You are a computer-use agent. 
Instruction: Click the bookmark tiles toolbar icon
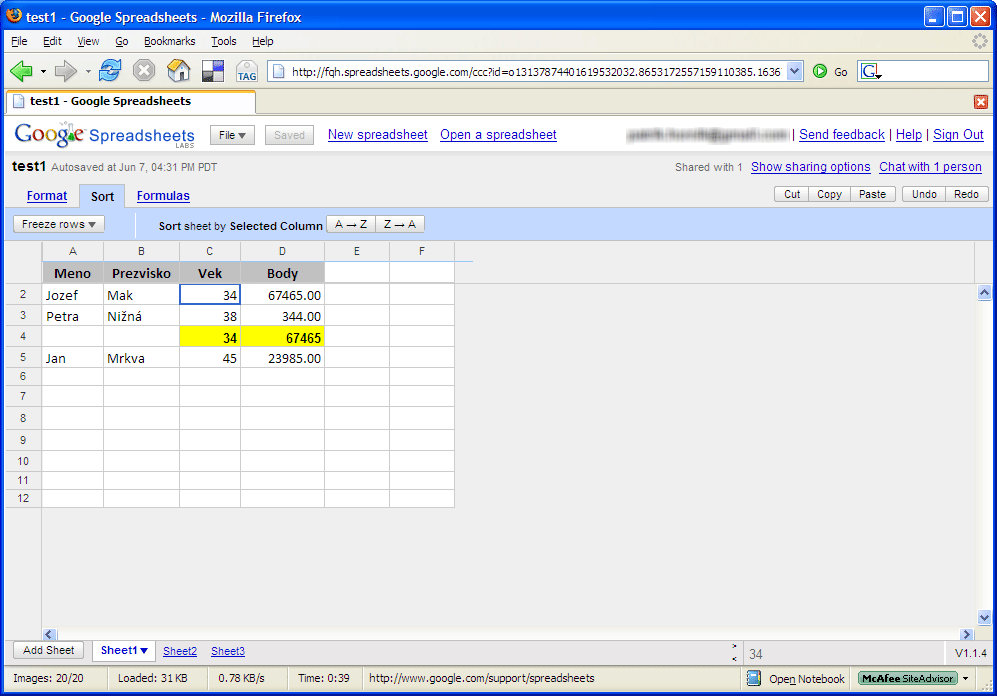click(x=212, y=71)
